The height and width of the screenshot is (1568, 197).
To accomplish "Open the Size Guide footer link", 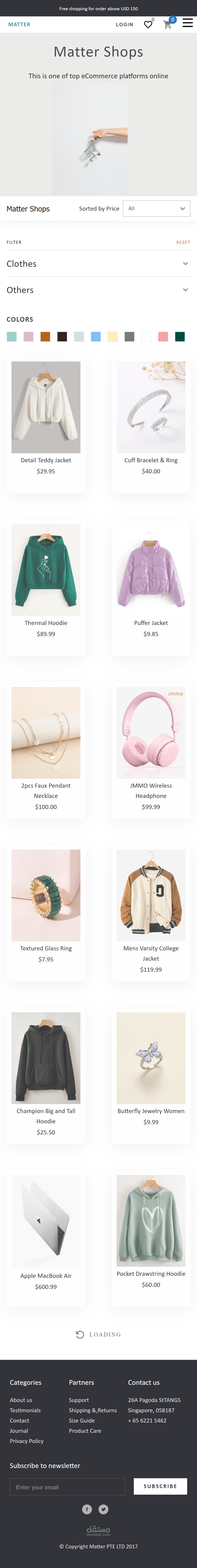I will tap(82, 1420).
